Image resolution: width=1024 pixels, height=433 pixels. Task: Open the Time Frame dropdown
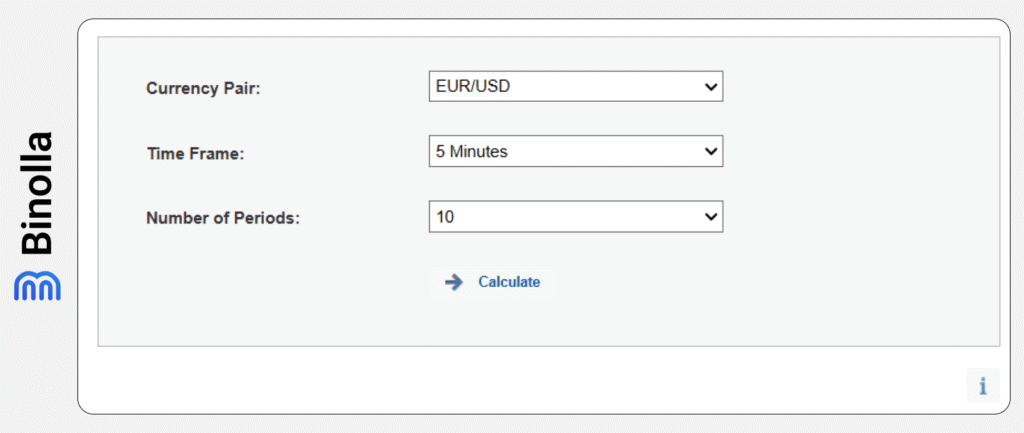[575, 152]
